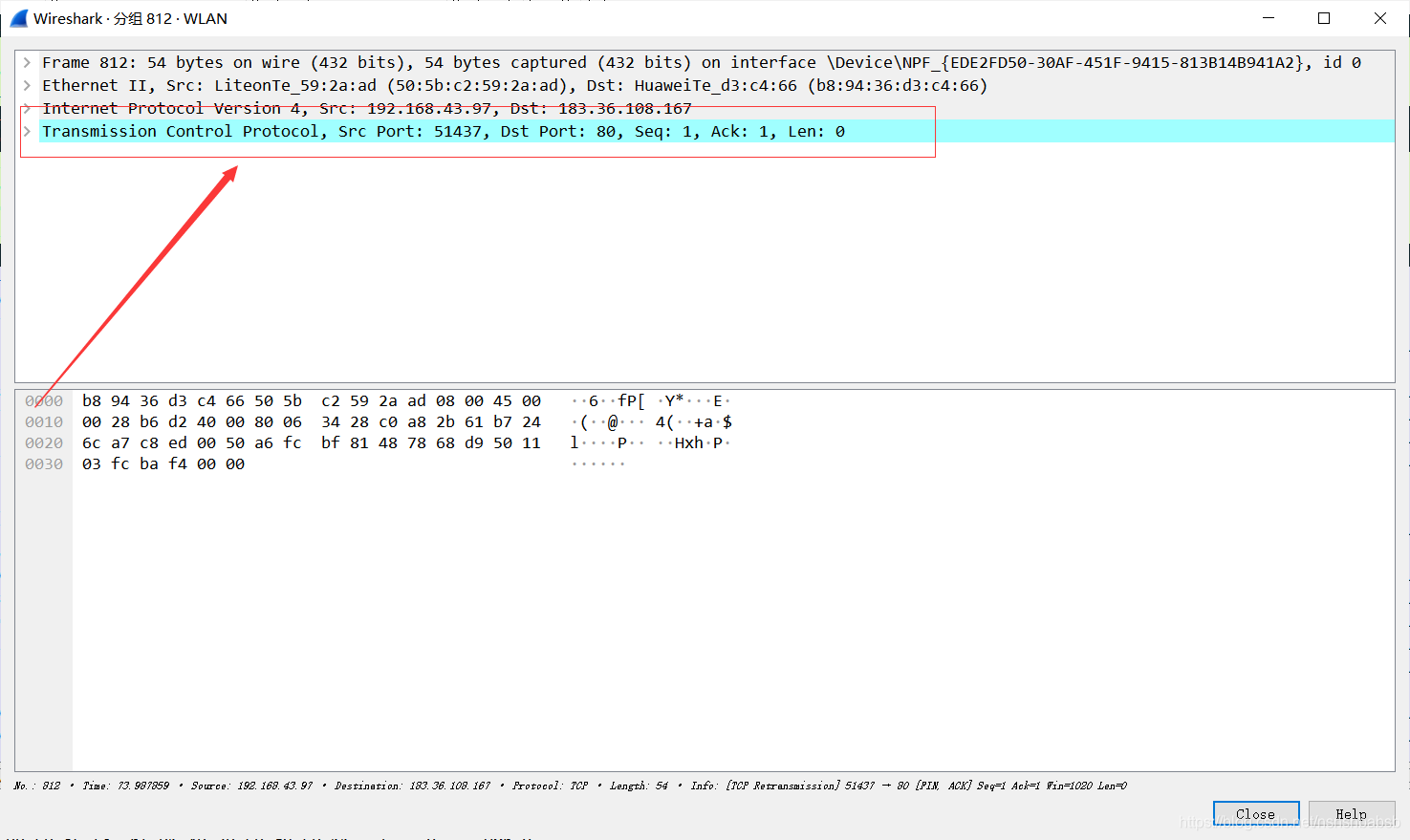Click the Help button

point(1351,814)
